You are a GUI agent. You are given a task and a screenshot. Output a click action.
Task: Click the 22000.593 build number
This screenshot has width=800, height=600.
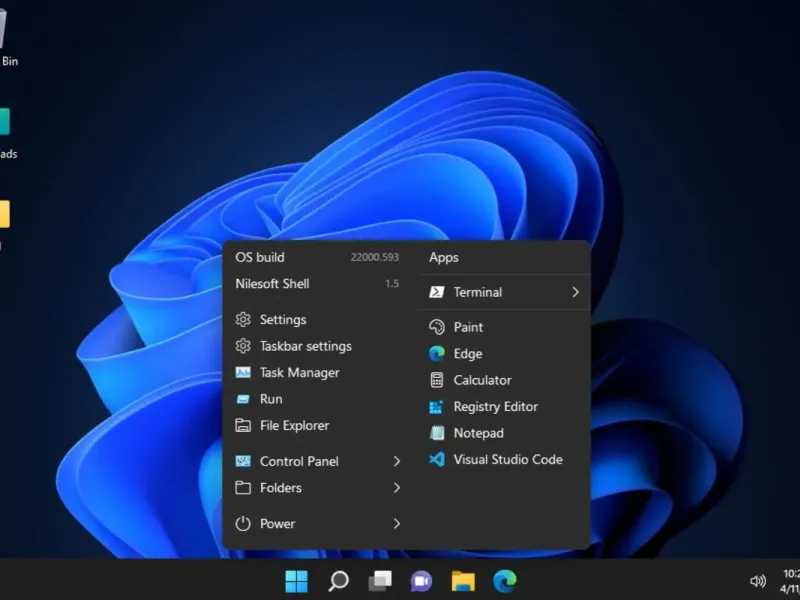point(374,257)
